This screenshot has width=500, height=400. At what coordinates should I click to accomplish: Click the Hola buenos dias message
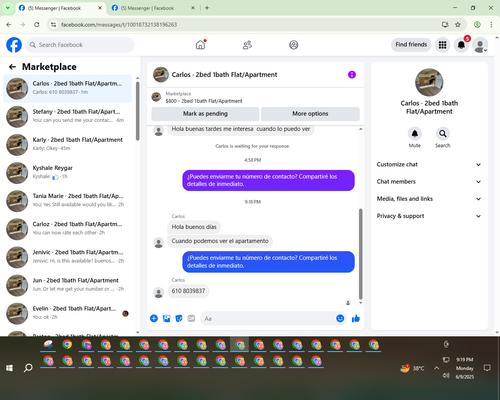tap(194, 227)
